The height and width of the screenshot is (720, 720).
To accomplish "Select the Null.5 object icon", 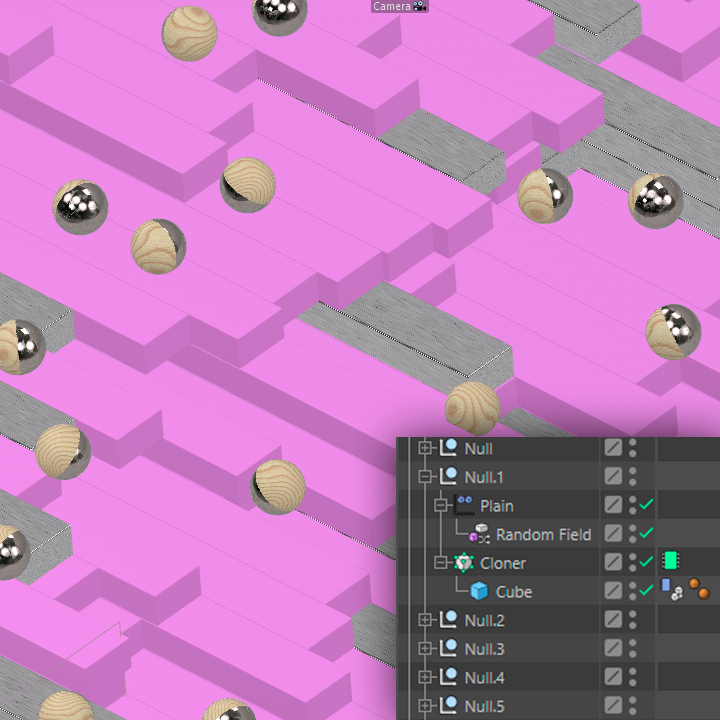I will point(449,705).
